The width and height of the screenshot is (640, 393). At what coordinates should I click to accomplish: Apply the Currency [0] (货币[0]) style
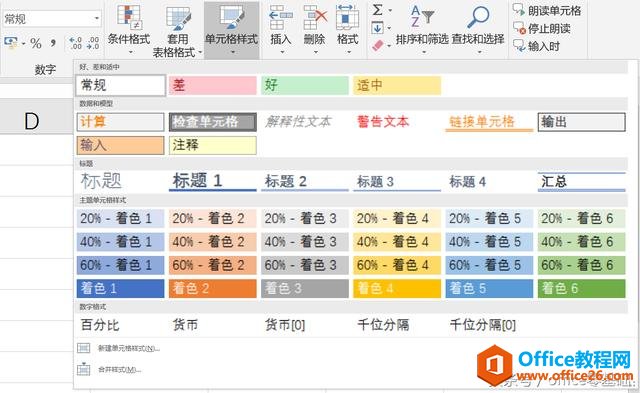tap(305, 325)
